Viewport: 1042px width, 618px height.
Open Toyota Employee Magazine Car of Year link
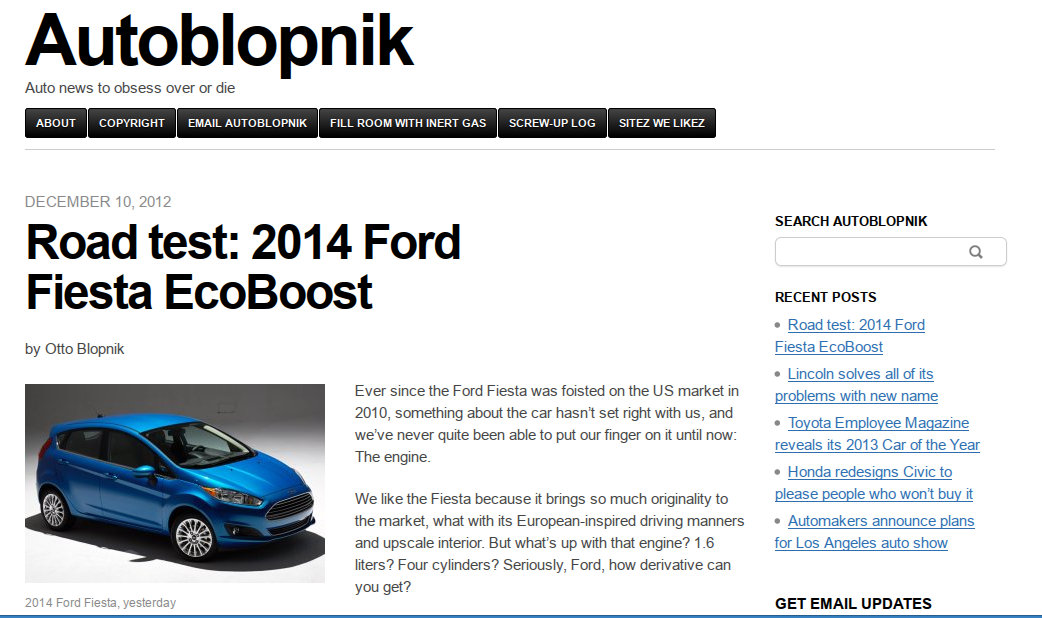pos(877,434)
